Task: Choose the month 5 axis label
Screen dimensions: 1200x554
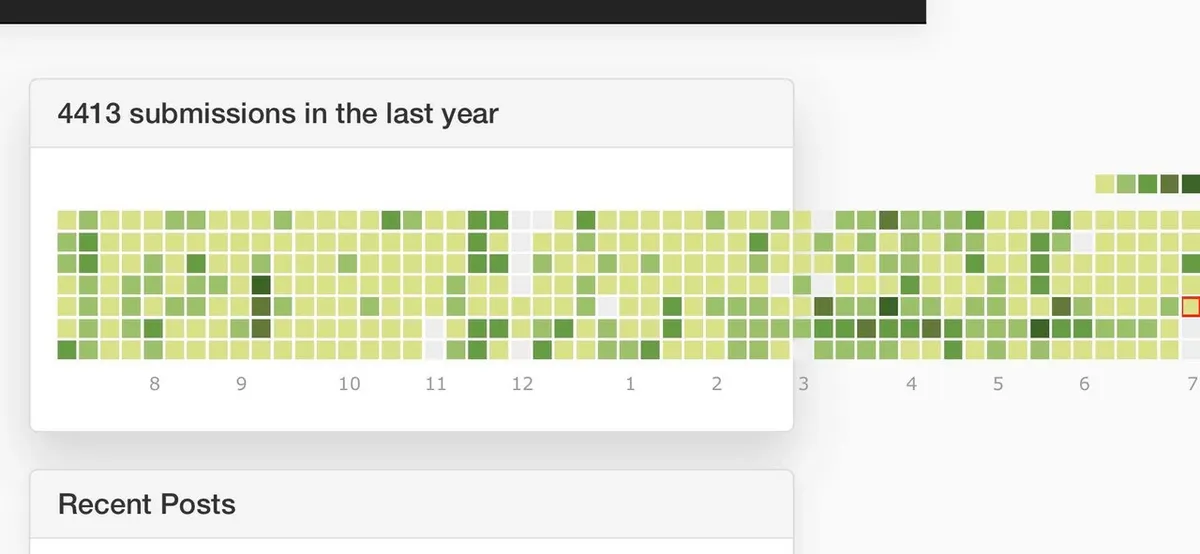Action: 998,384
